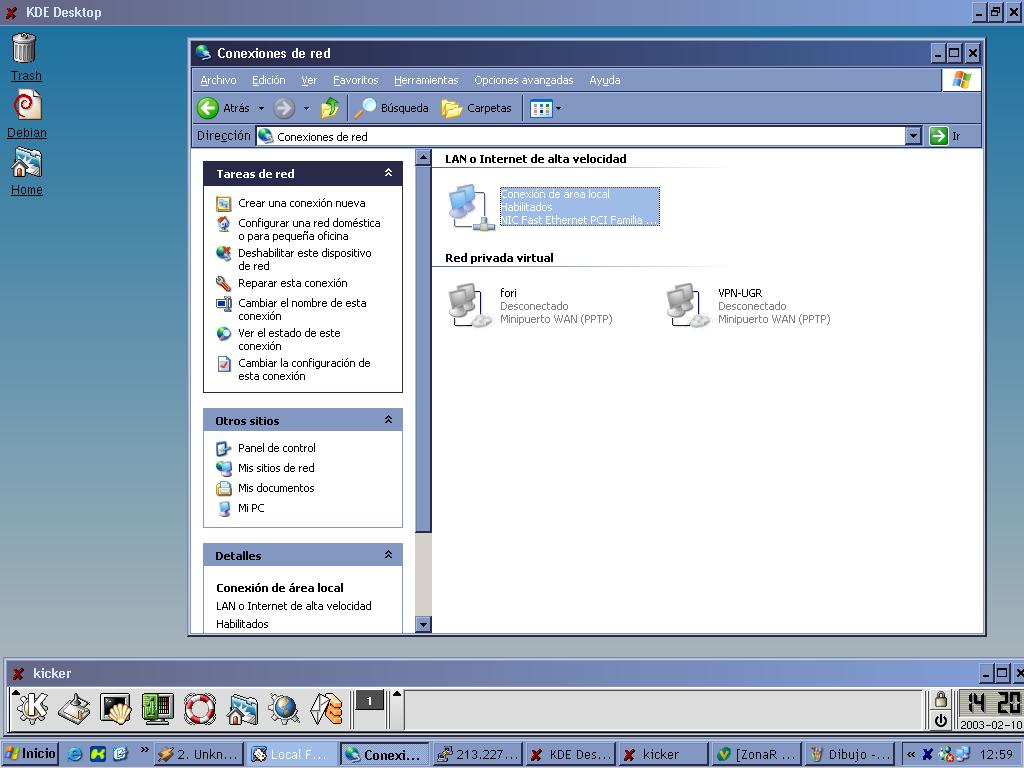The image size is (1024, 768).
Task: Switch to 213.227 taskbar window
Action: point(477,754)
